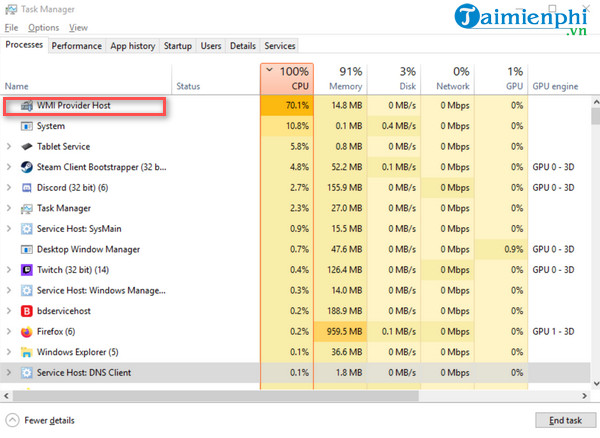Click the 959.5 MB memory cell
600x438 pixels.
point(341,332)
